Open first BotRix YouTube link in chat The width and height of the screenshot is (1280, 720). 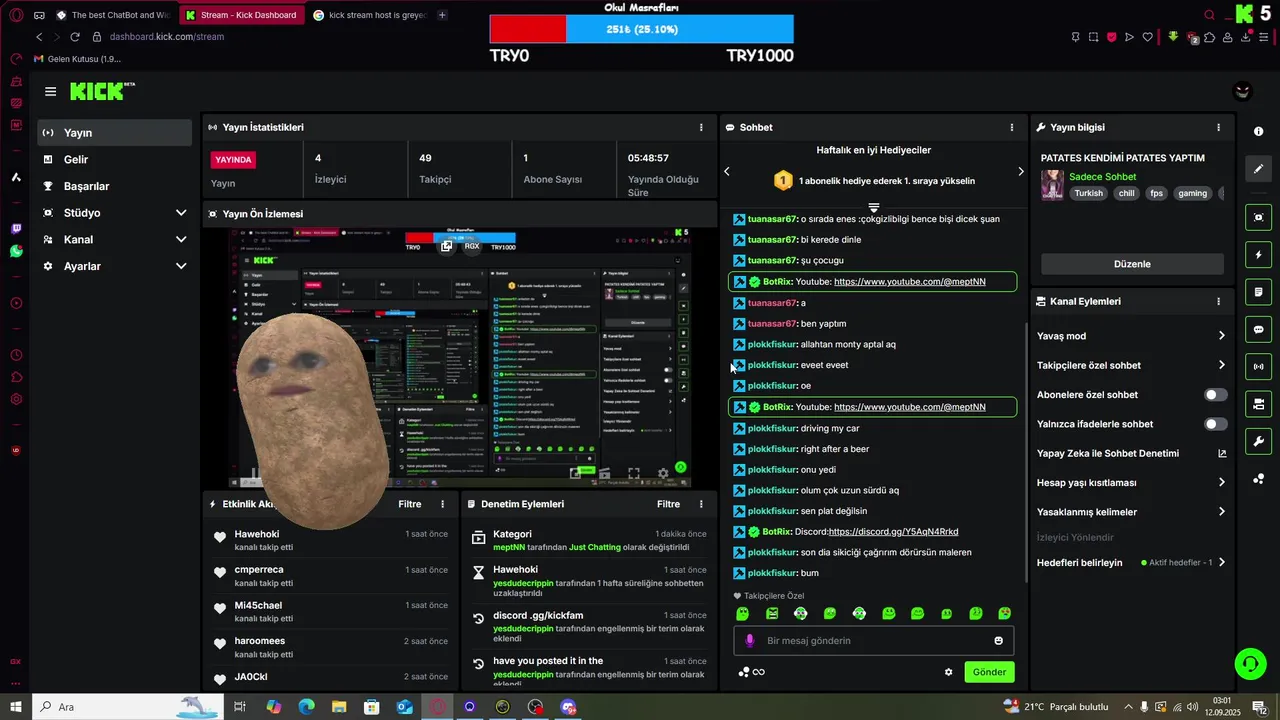pyautogui.click(x=909, y=282)
